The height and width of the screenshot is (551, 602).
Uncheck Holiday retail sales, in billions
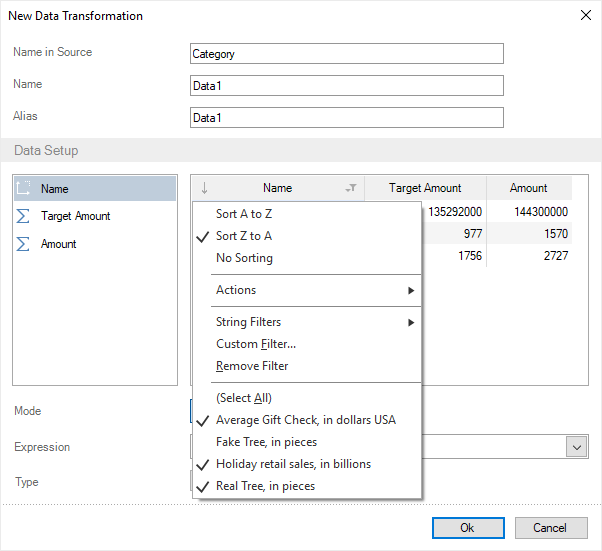[x=293, y=464]
